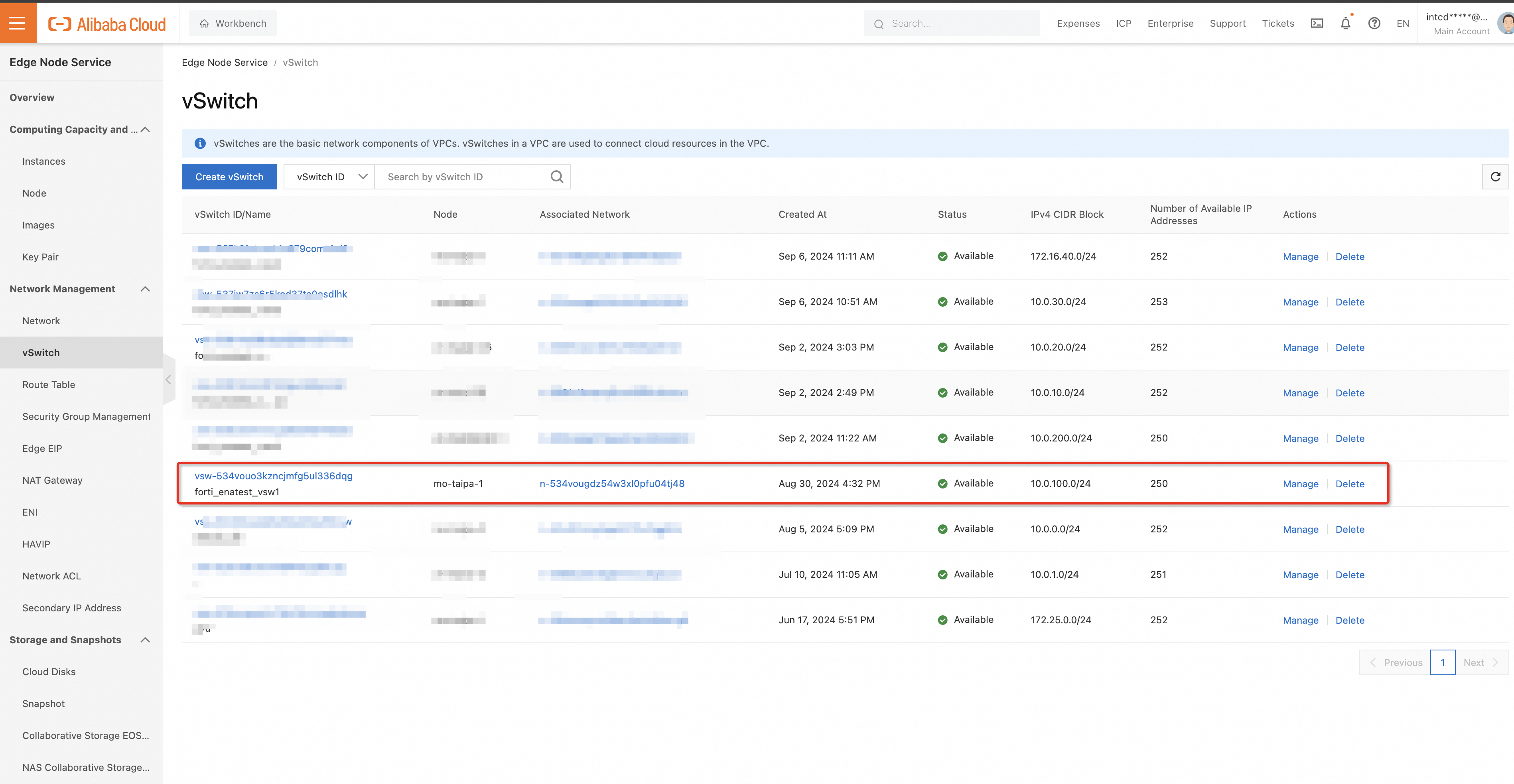Open the Cloud Shell terminal icon
This screenshot has width=1514, height=784.
pyautogui.click(x=1317, y=24)
